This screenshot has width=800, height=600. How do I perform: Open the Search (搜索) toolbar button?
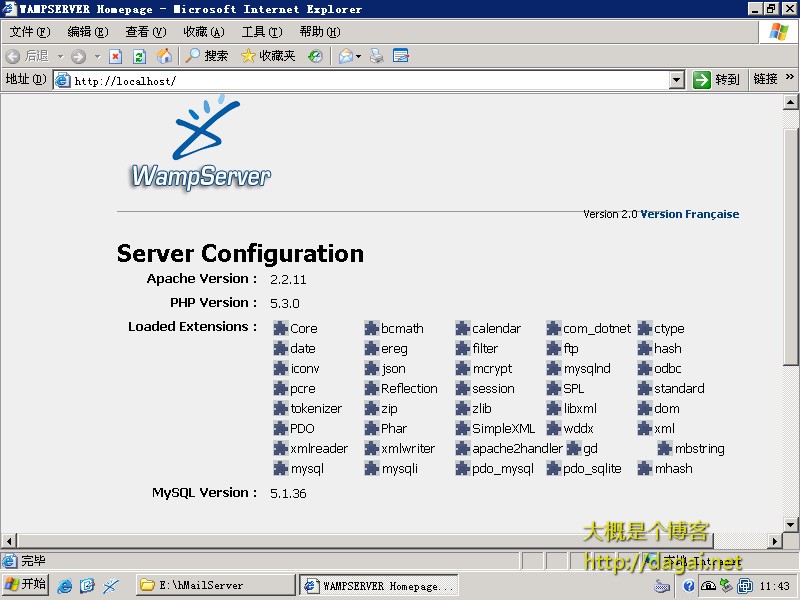pyautogui.click(x=206, y=56)
